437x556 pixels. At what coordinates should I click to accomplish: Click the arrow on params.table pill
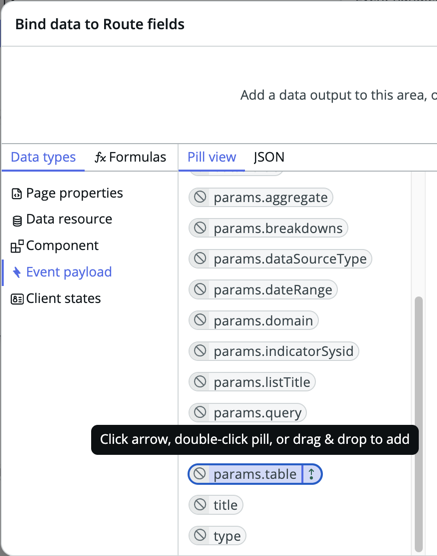[311, 474]
